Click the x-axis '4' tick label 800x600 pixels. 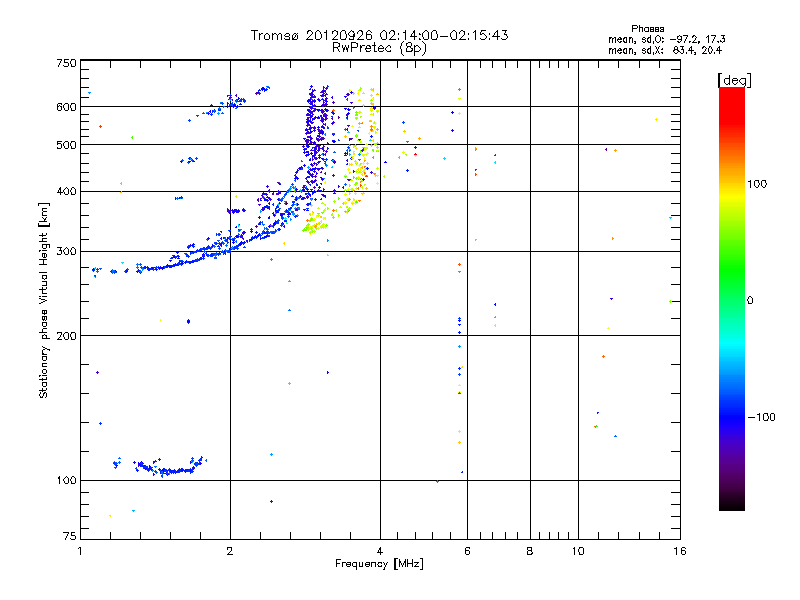pyautogui.click(x=380, y=551)
